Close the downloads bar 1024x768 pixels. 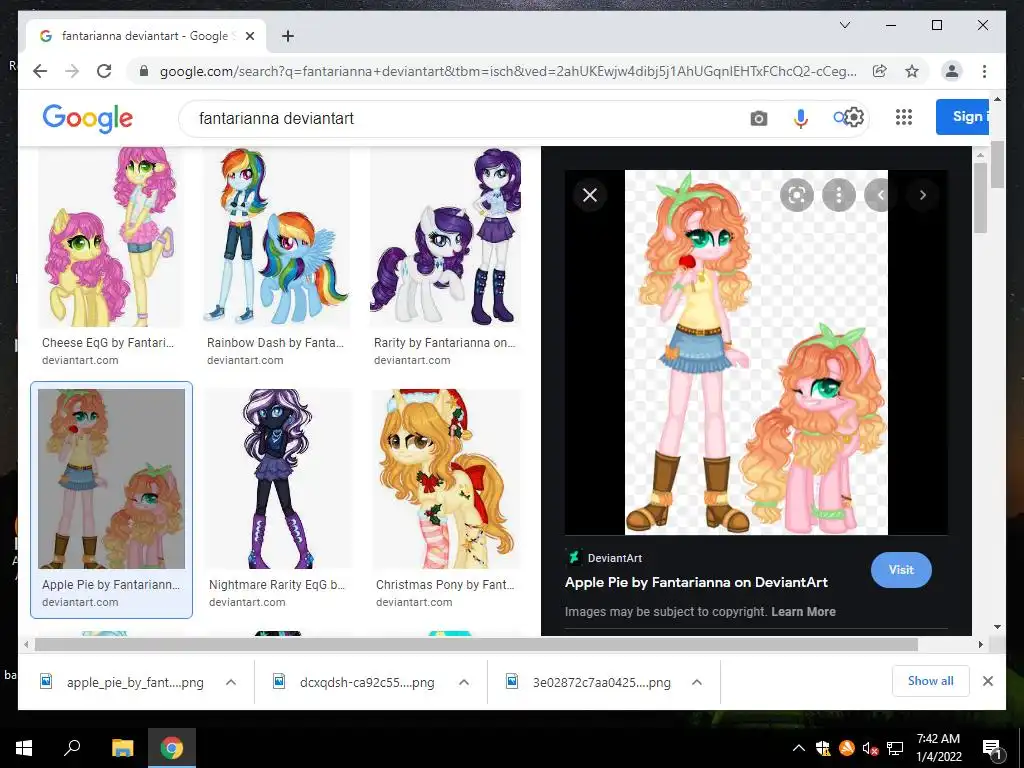(x=987, y=681)
